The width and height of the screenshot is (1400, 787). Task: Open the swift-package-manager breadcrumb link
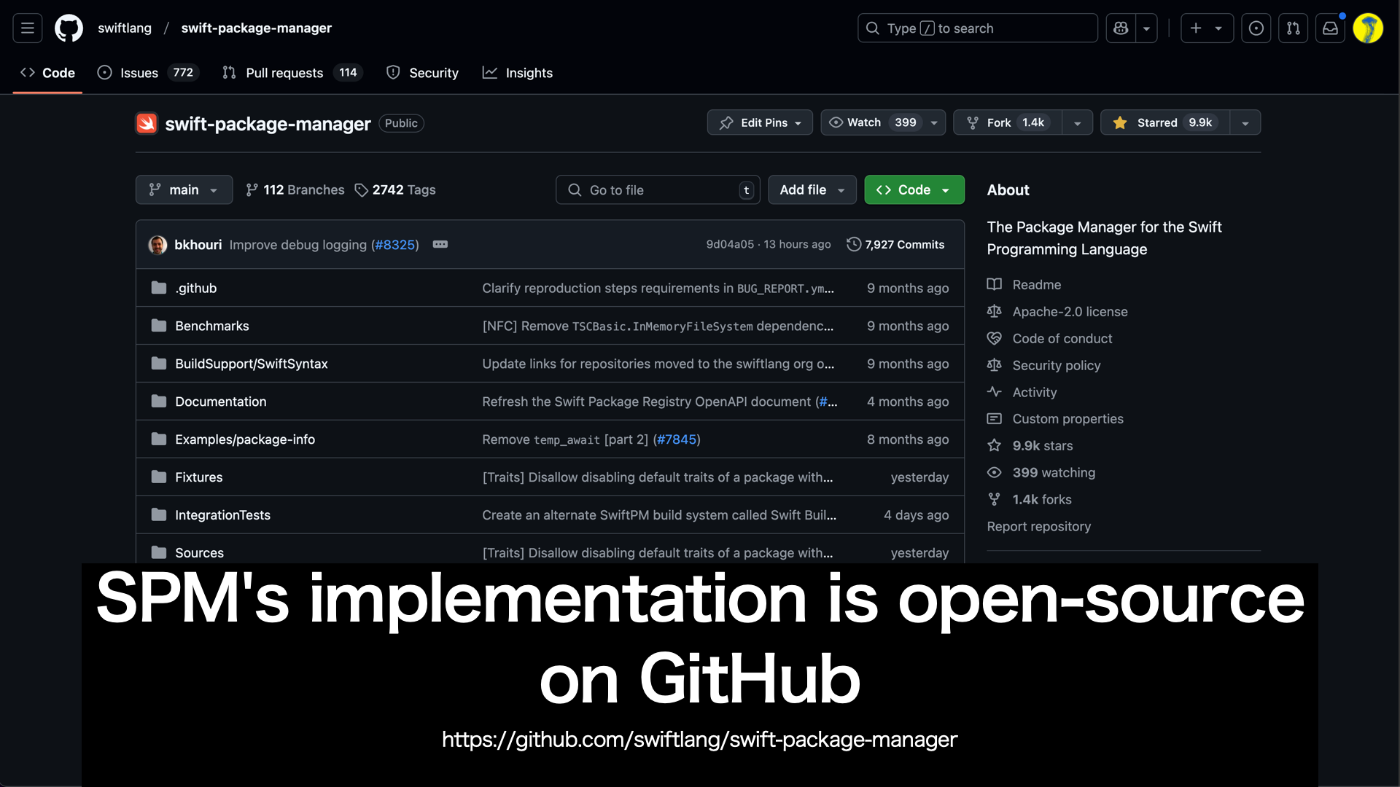[256, 28]
